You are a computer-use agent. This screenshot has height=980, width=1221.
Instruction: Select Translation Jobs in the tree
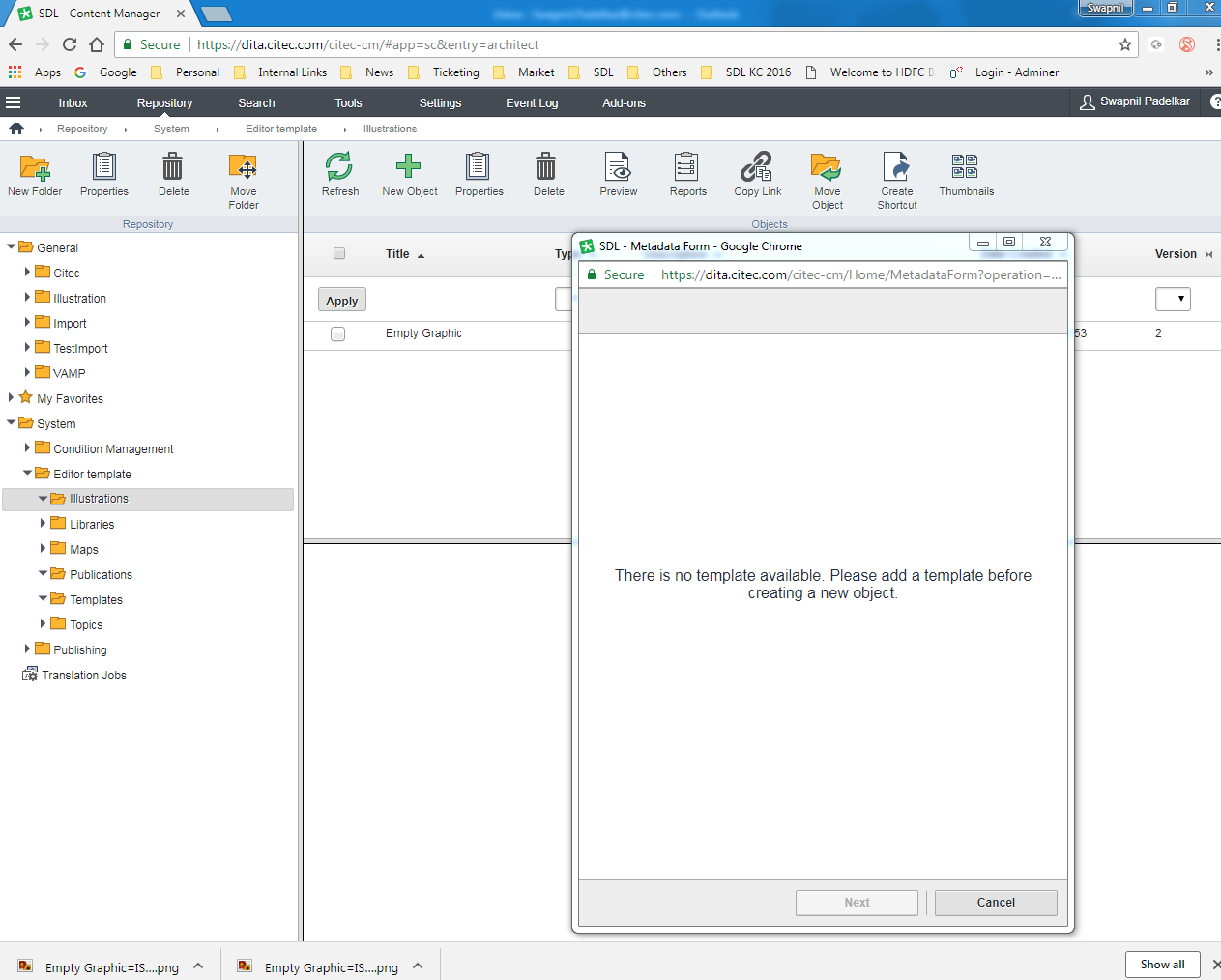pyautogui.click(x=84, y=676)
